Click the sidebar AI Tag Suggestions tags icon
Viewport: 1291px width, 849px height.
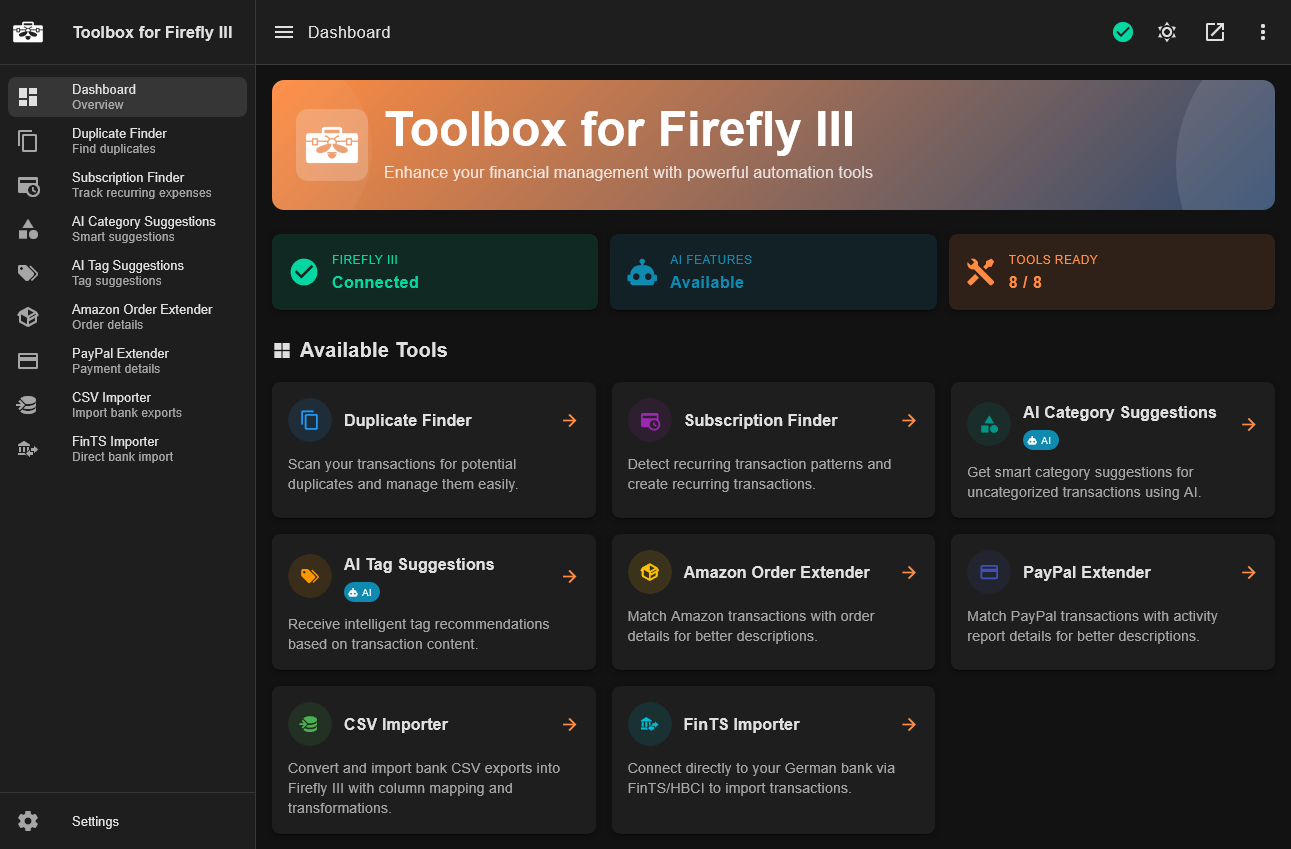click(x=28, y=273)
